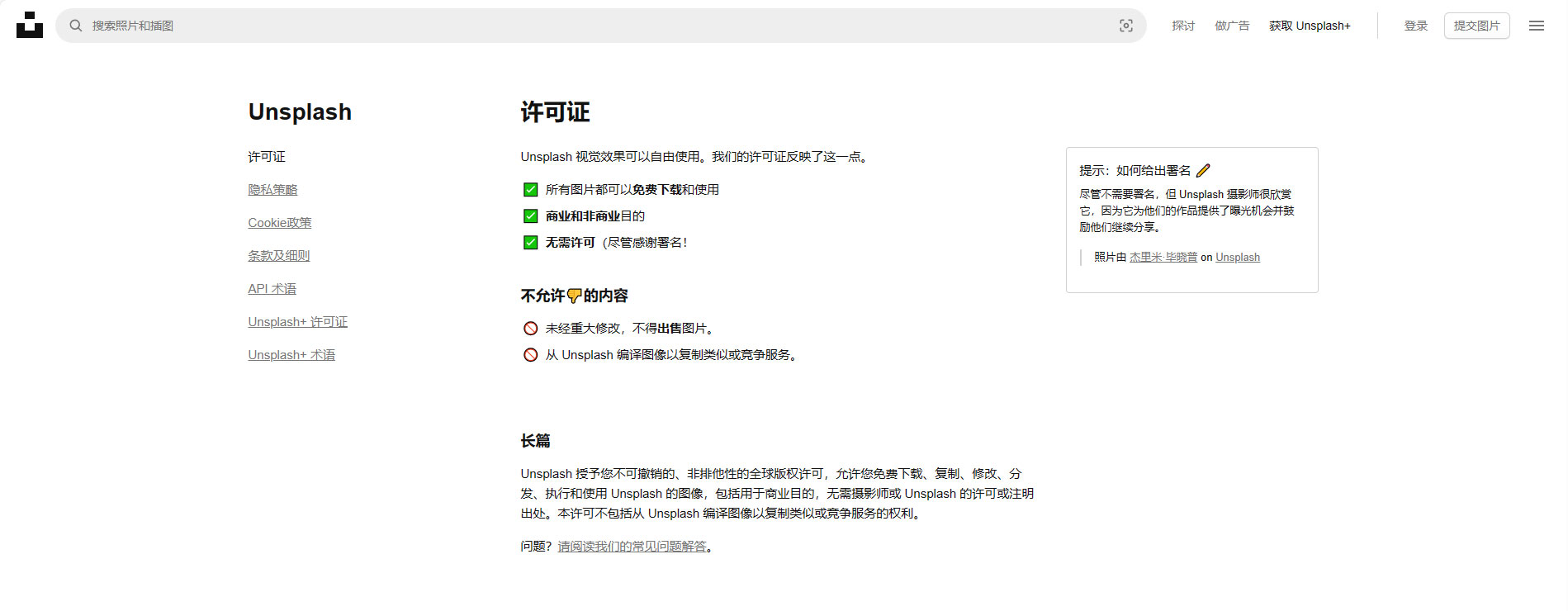The width and height of the screenshot is (1568, 611).
Task: Open 隐私策略 sidebar link
Action: tap(272, 190)
